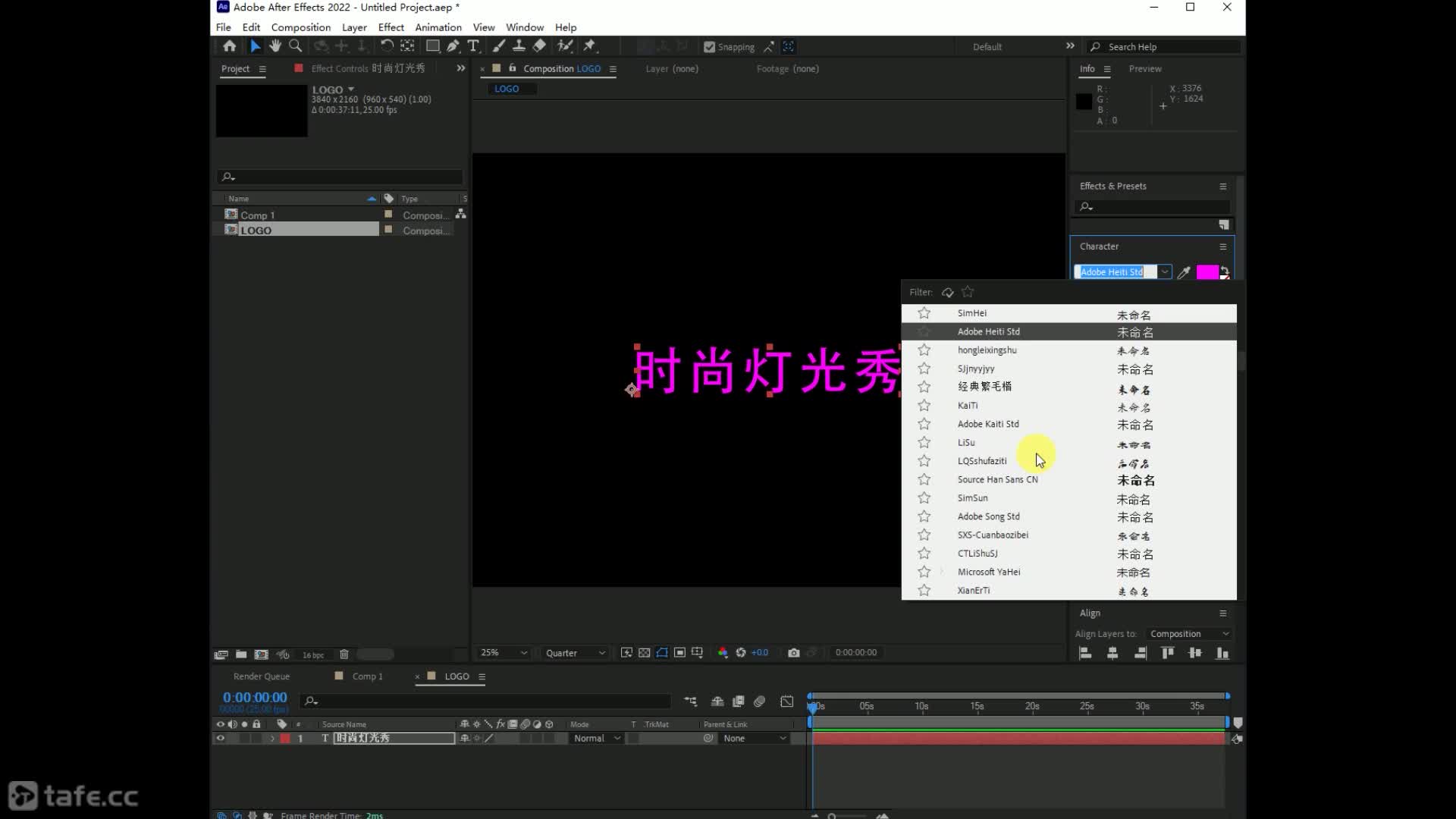Viewport: 1456px width, 819px height.
Task: Select the LiSu font from list
Action: [965, 442]
